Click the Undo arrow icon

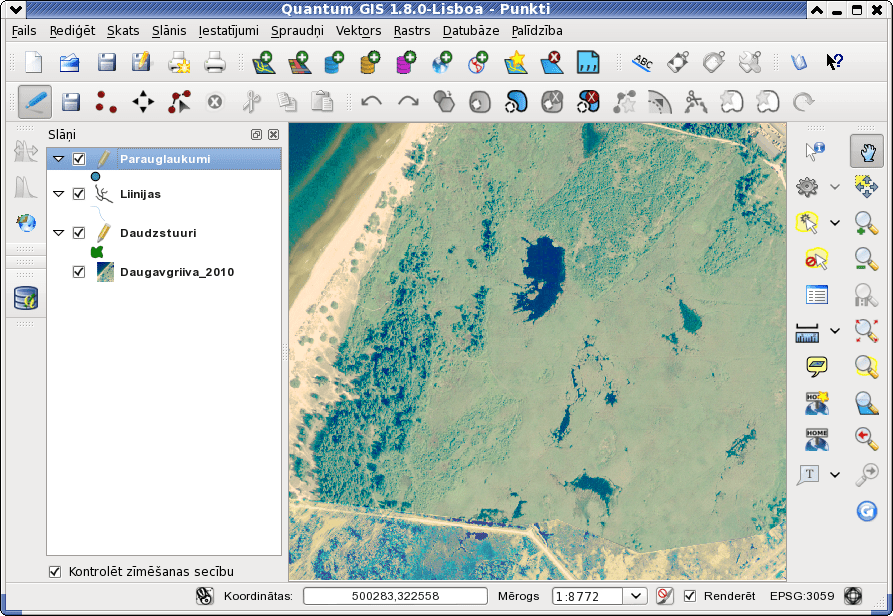371,102
